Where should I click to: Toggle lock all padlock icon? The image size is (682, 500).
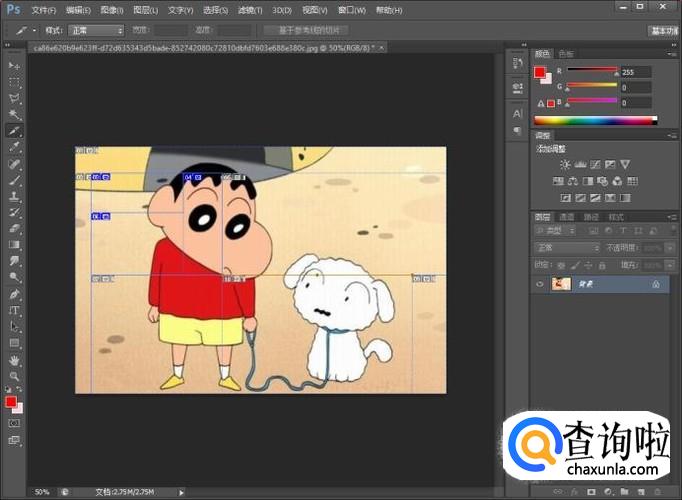tap(602, 265)
